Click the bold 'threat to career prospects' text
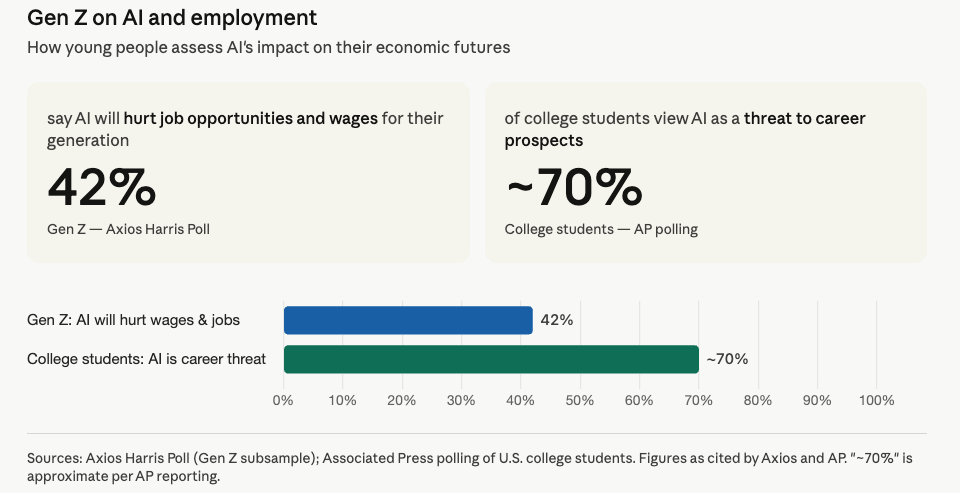 tap(684, 129)
